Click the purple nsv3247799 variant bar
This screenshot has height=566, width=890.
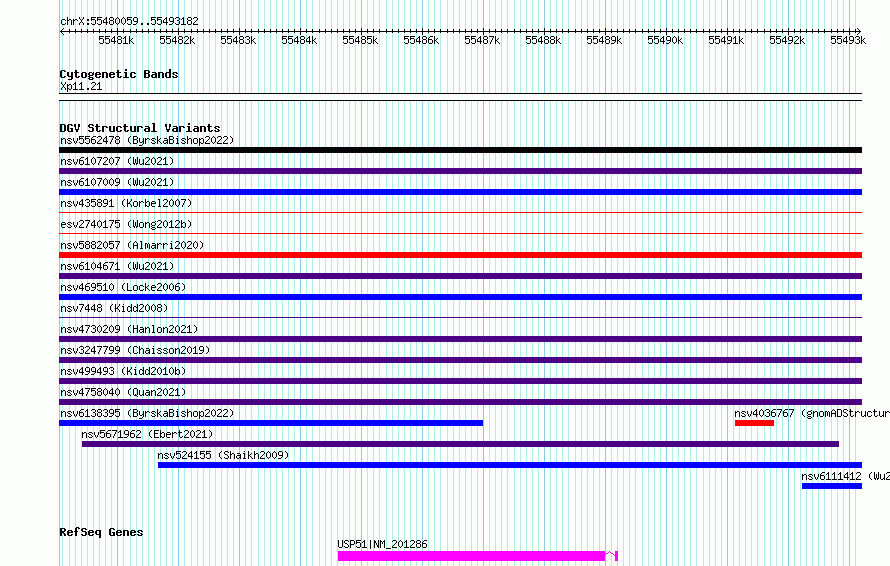460,360
